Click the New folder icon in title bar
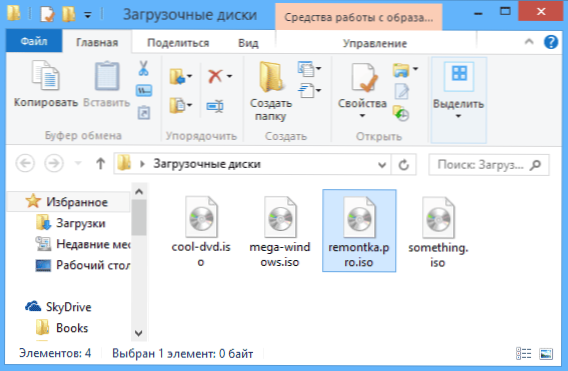568x371 pixels. (68, 14)
